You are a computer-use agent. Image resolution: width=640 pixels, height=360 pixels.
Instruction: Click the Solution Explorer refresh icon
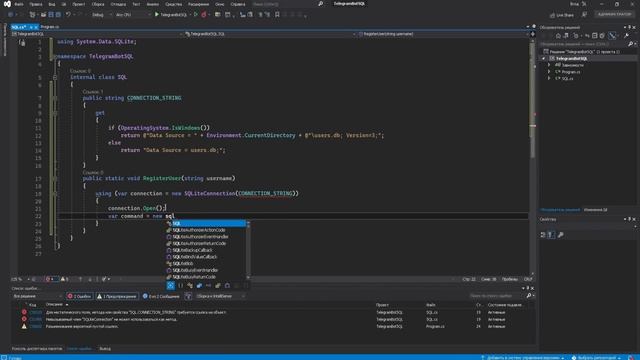(x=587, y=36)
